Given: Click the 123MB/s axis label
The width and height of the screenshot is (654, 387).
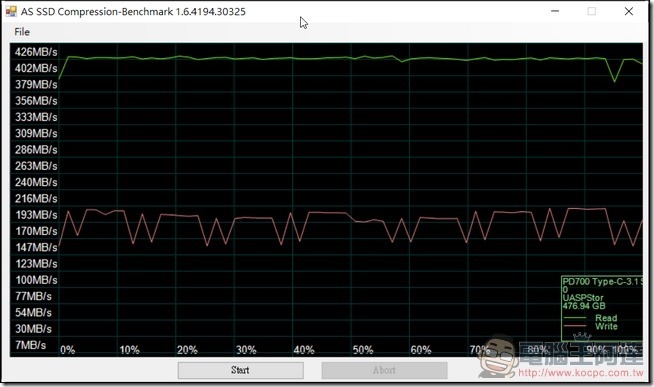Looking at the screenshot, I should coord(36,264).
